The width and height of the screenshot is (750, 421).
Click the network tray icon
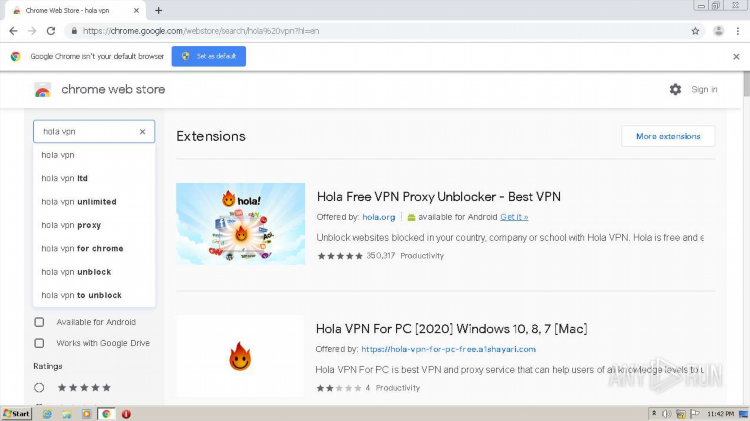[x=680, y=414]
